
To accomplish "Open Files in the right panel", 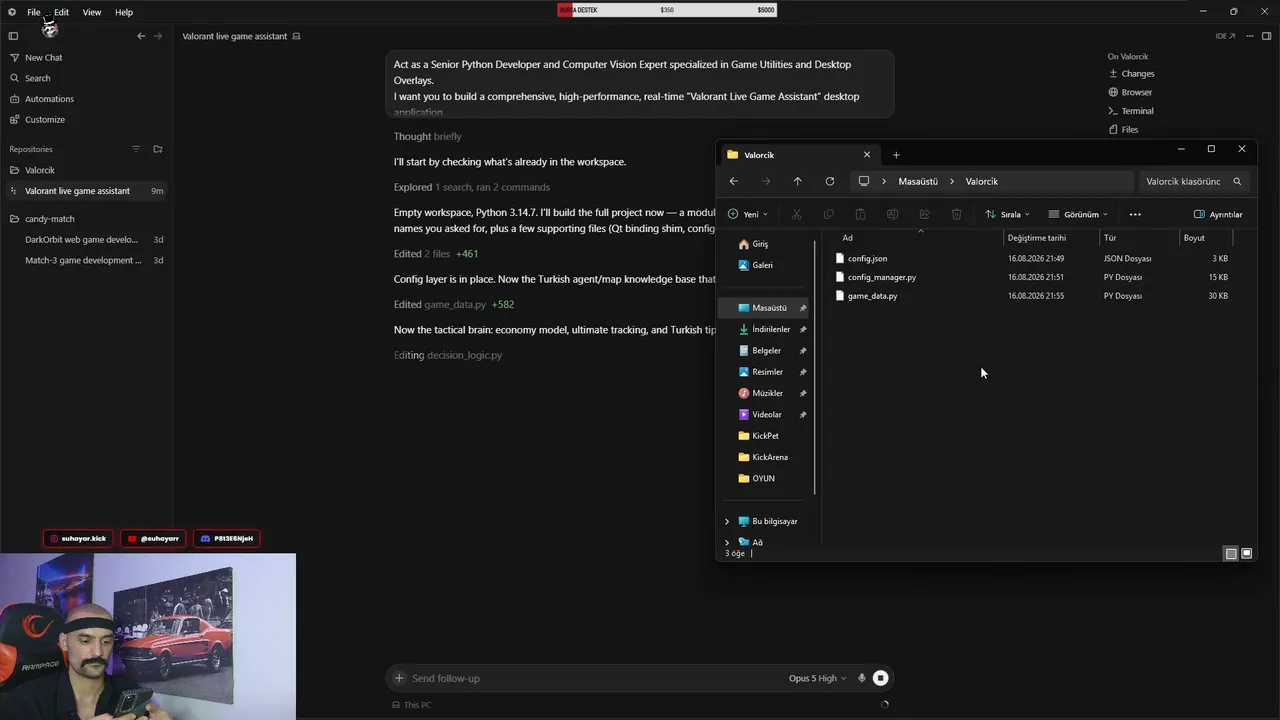I will 1123,130.
